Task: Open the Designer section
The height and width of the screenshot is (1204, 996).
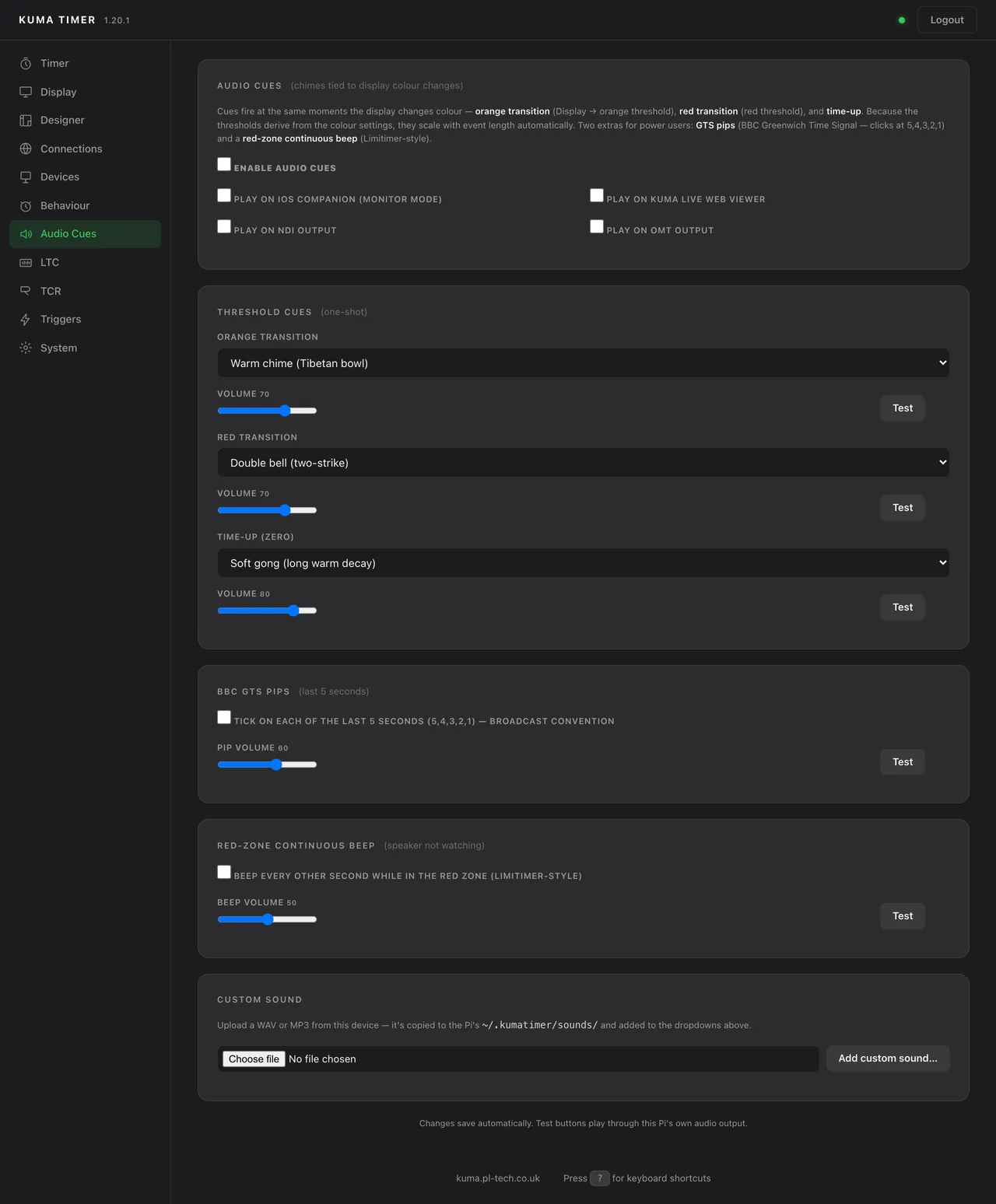Action: 85,121
